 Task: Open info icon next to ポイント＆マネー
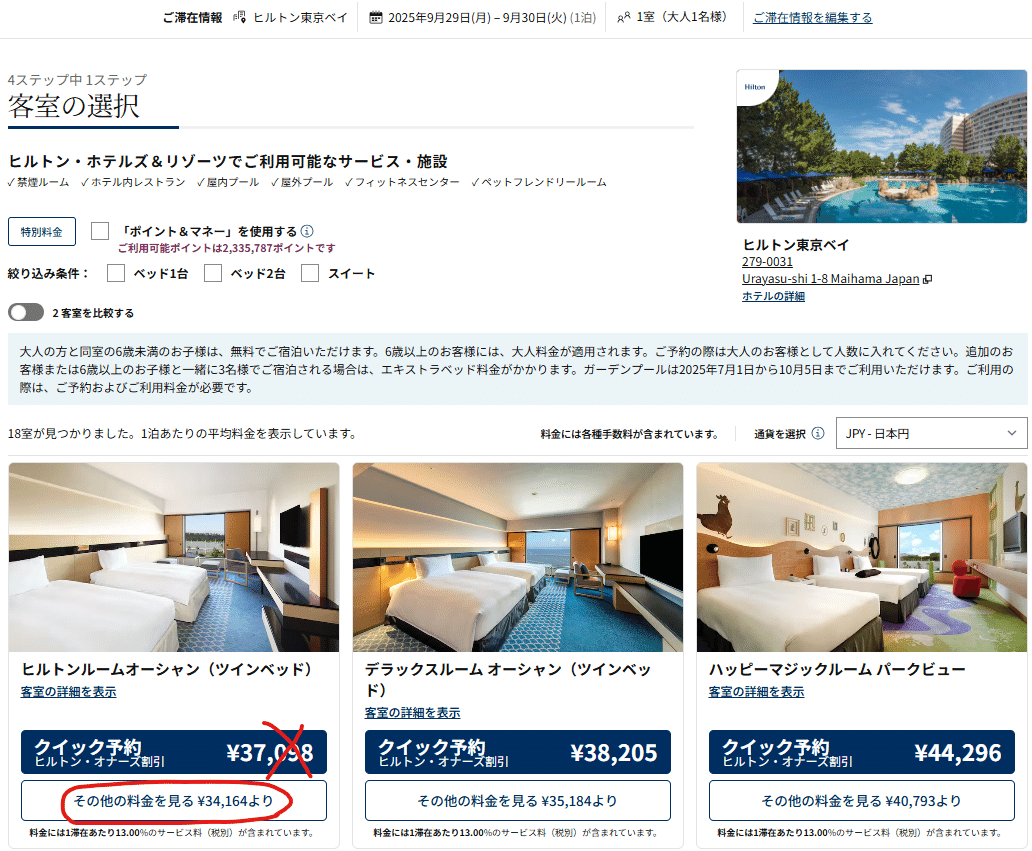pos(307,231)
